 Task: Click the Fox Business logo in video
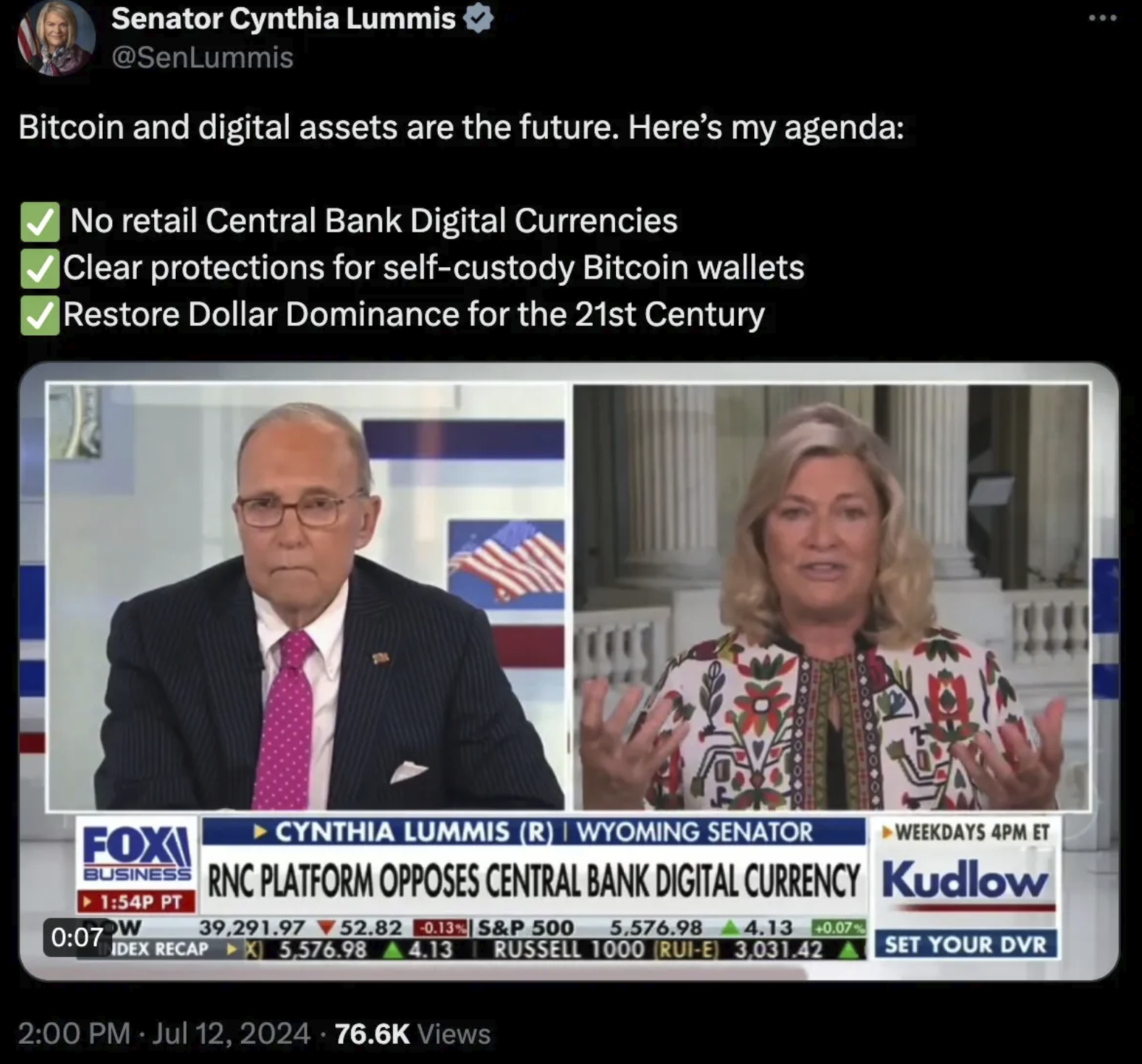pyautogui.click(x=137, y=854)
